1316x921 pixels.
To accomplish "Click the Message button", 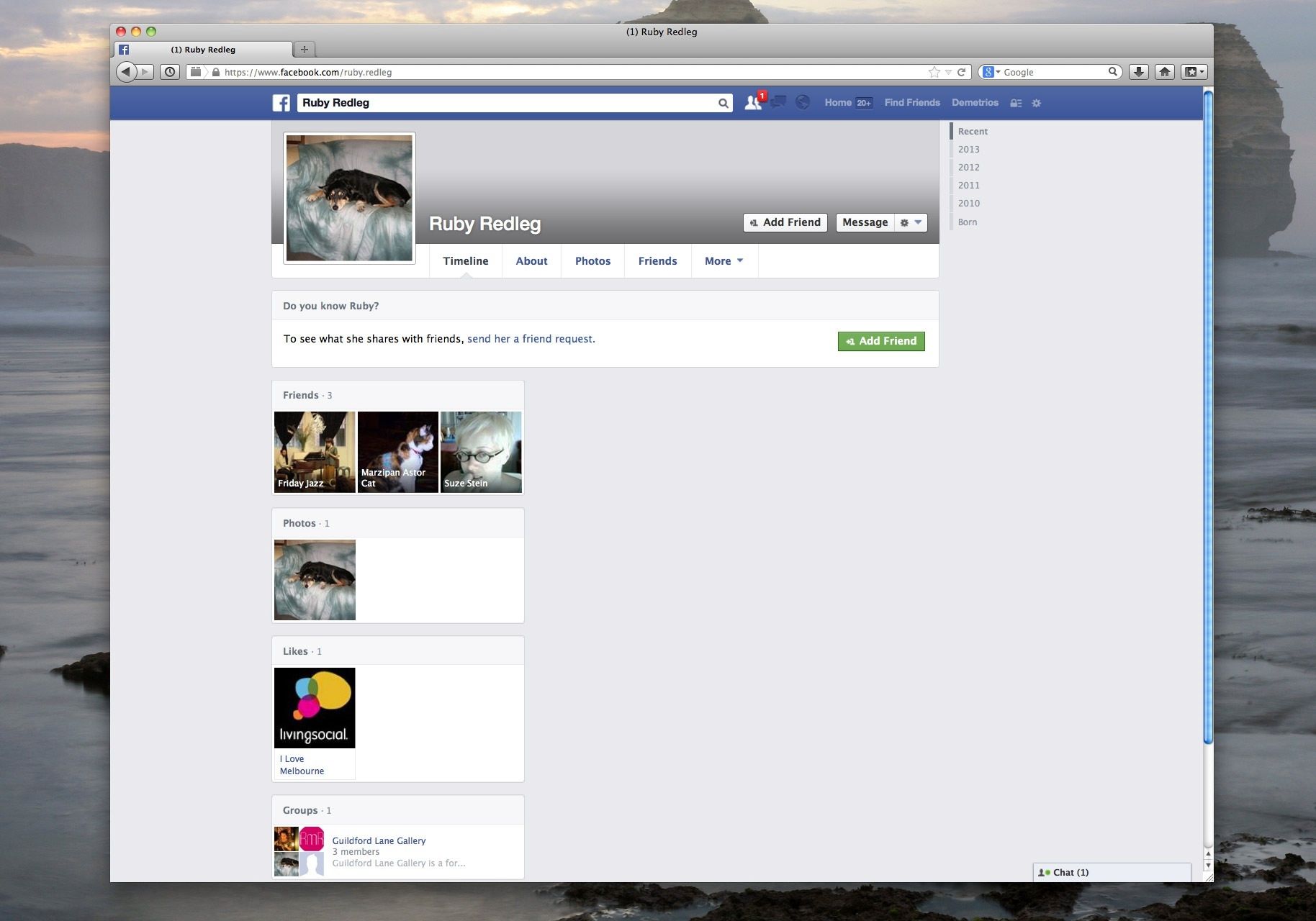I will (x=865, y=222).
